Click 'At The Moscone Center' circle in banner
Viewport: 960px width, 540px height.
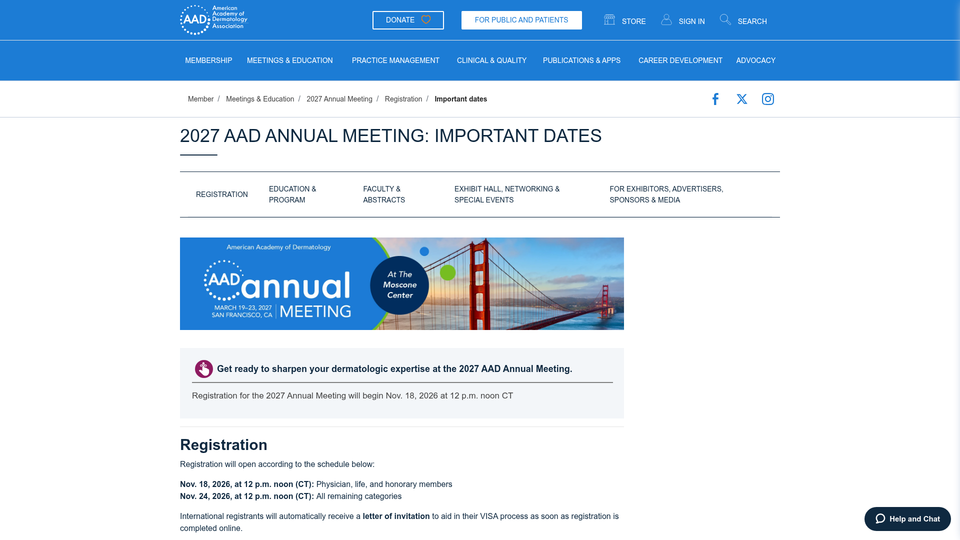(399, 285)
